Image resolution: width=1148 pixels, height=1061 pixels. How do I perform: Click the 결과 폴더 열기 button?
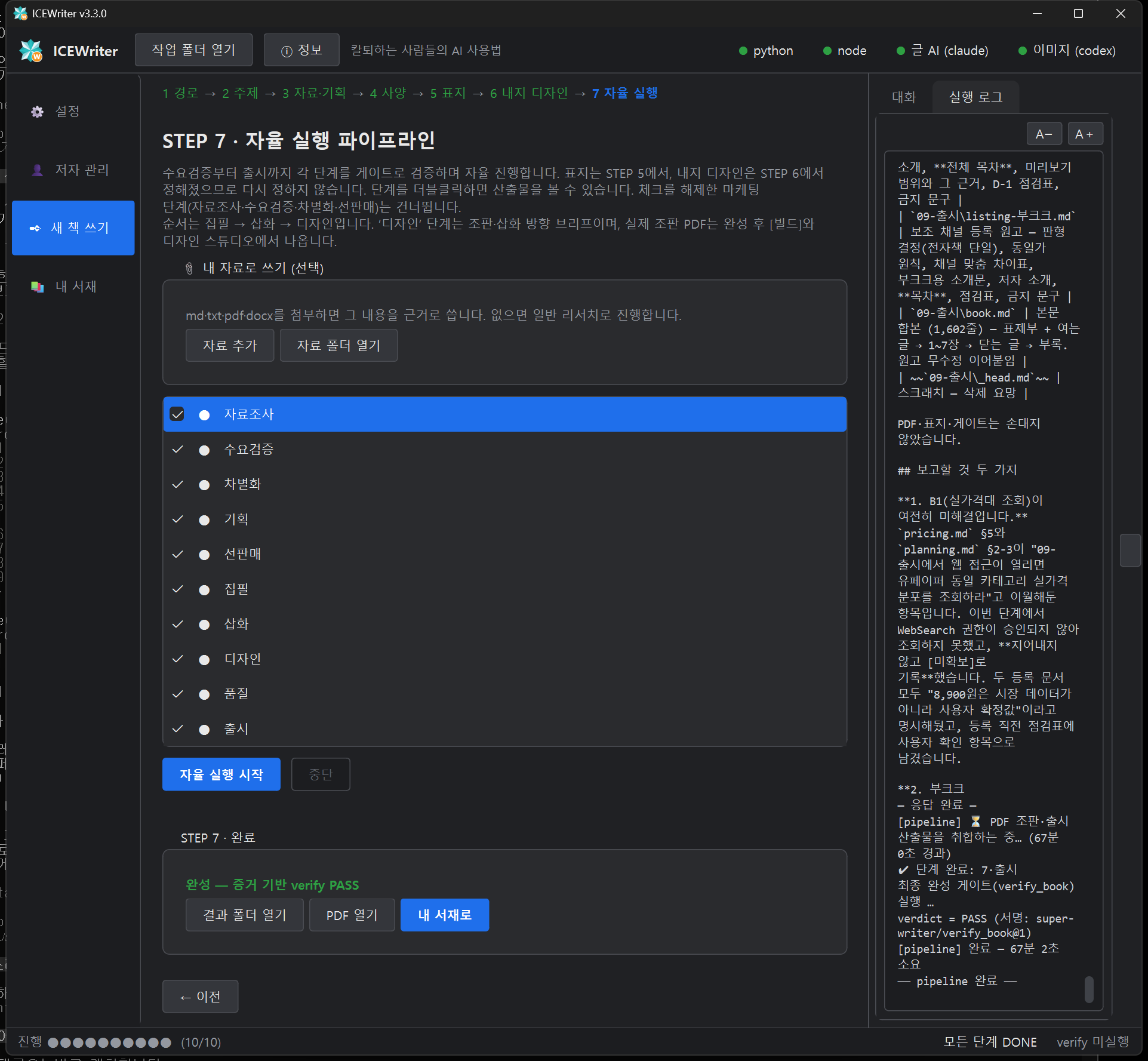245,915
